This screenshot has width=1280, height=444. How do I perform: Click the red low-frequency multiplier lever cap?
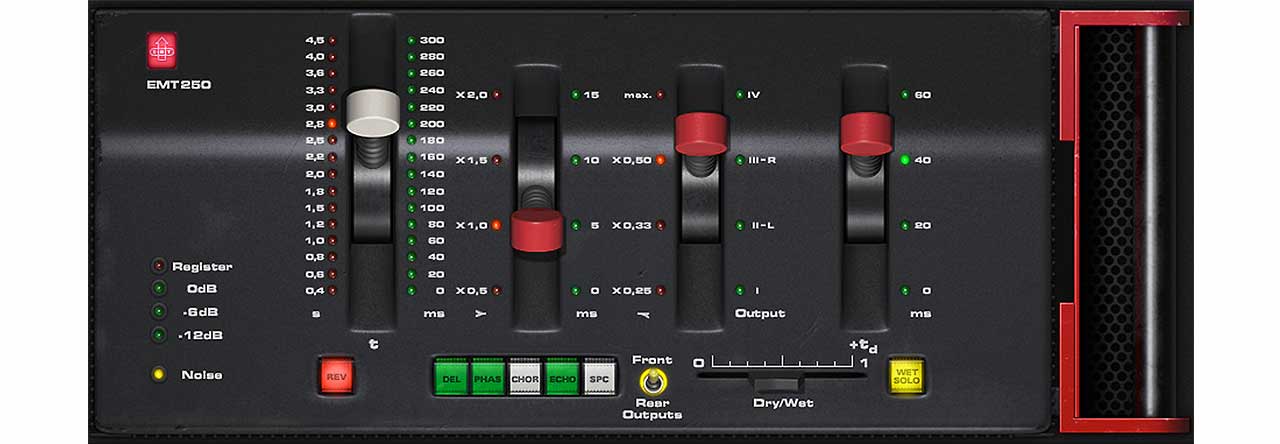pos(537,231)
